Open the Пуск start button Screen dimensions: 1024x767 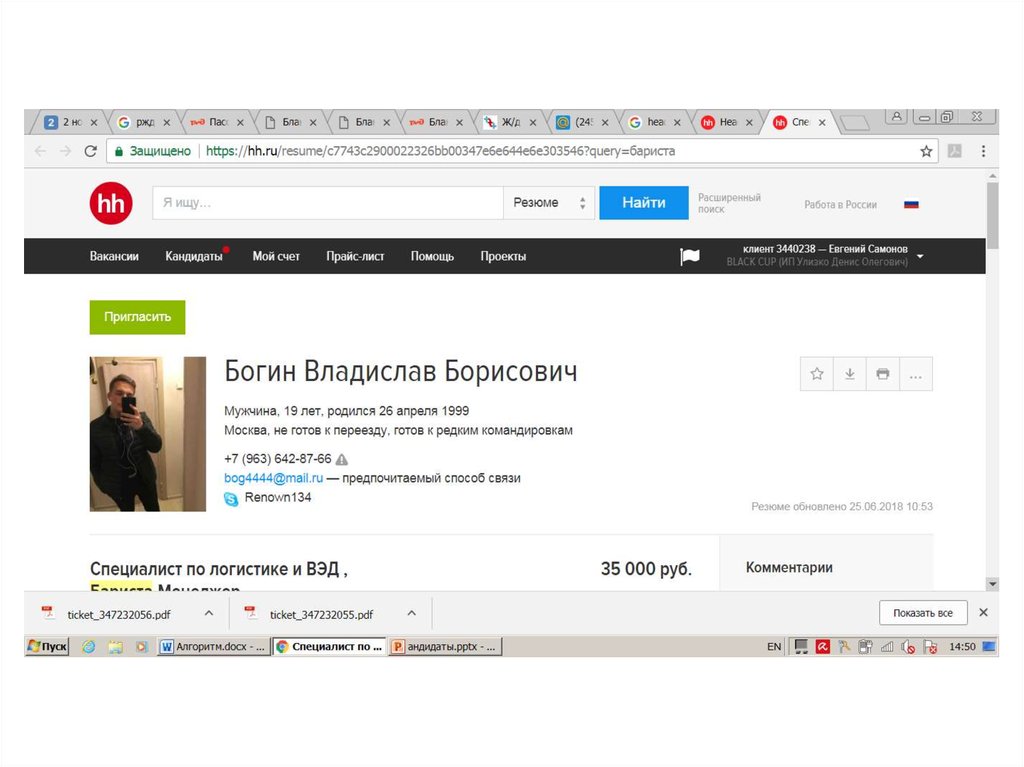[48, 647]
